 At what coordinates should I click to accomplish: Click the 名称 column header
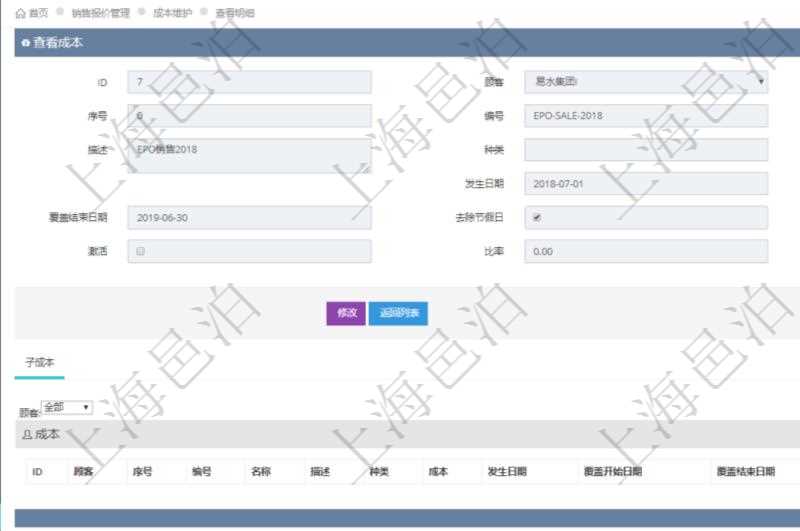point(261,472)
